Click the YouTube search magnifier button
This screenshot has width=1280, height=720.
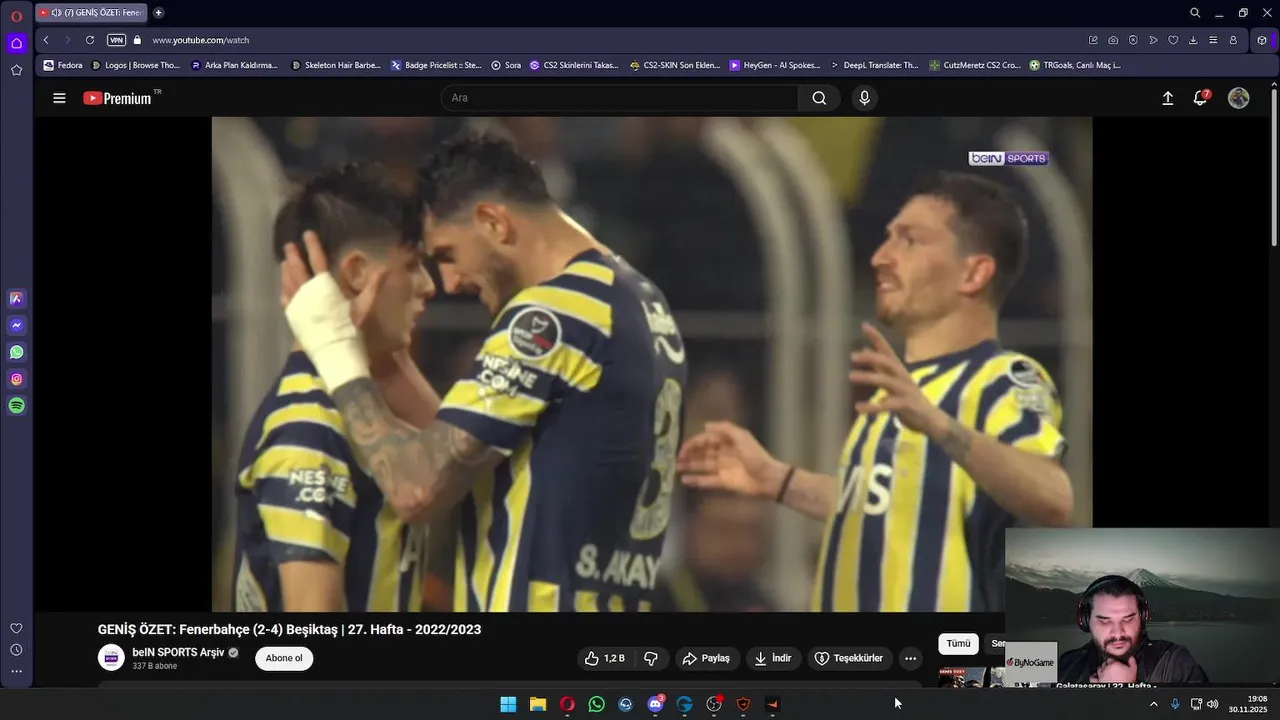pos(819,98)
